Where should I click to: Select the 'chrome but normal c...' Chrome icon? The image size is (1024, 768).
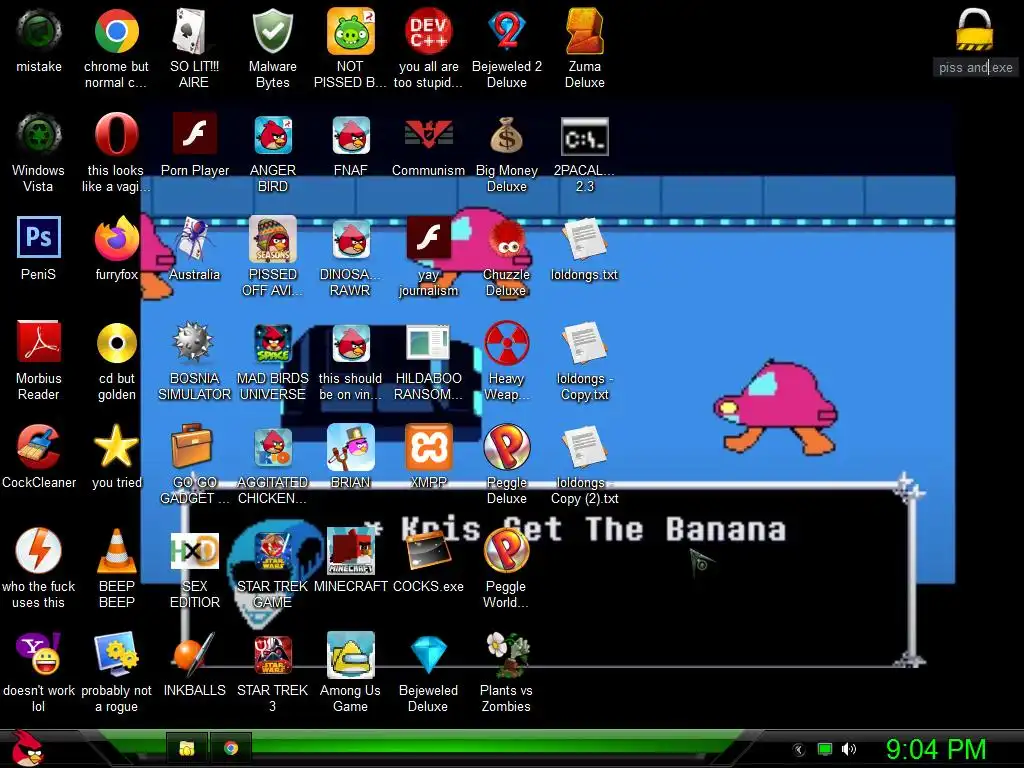(116, 31)
